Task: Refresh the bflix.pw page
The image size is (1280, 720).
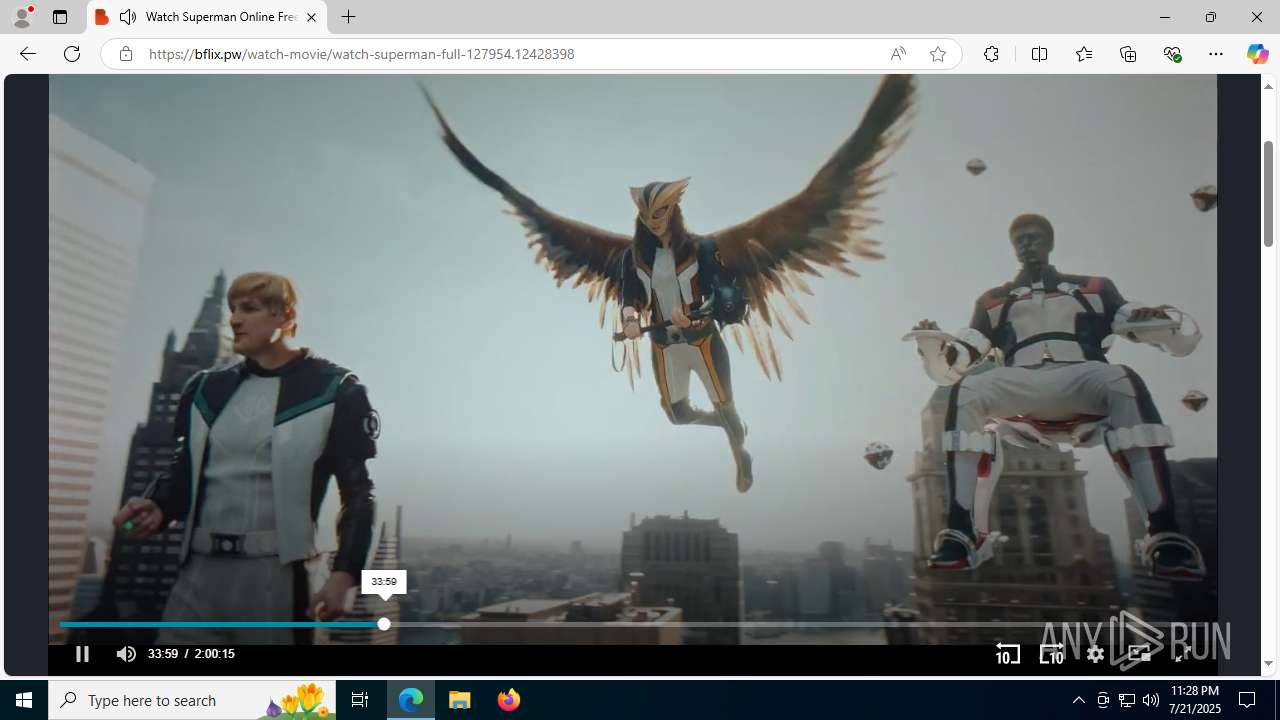Action: [72, 54]
